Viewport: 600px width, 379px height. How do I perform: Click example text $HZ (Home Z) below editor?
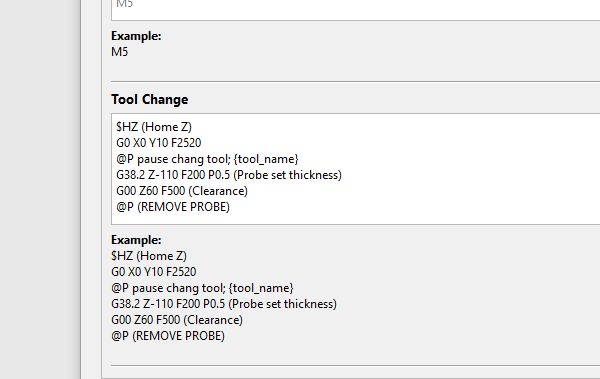[149, 256]
